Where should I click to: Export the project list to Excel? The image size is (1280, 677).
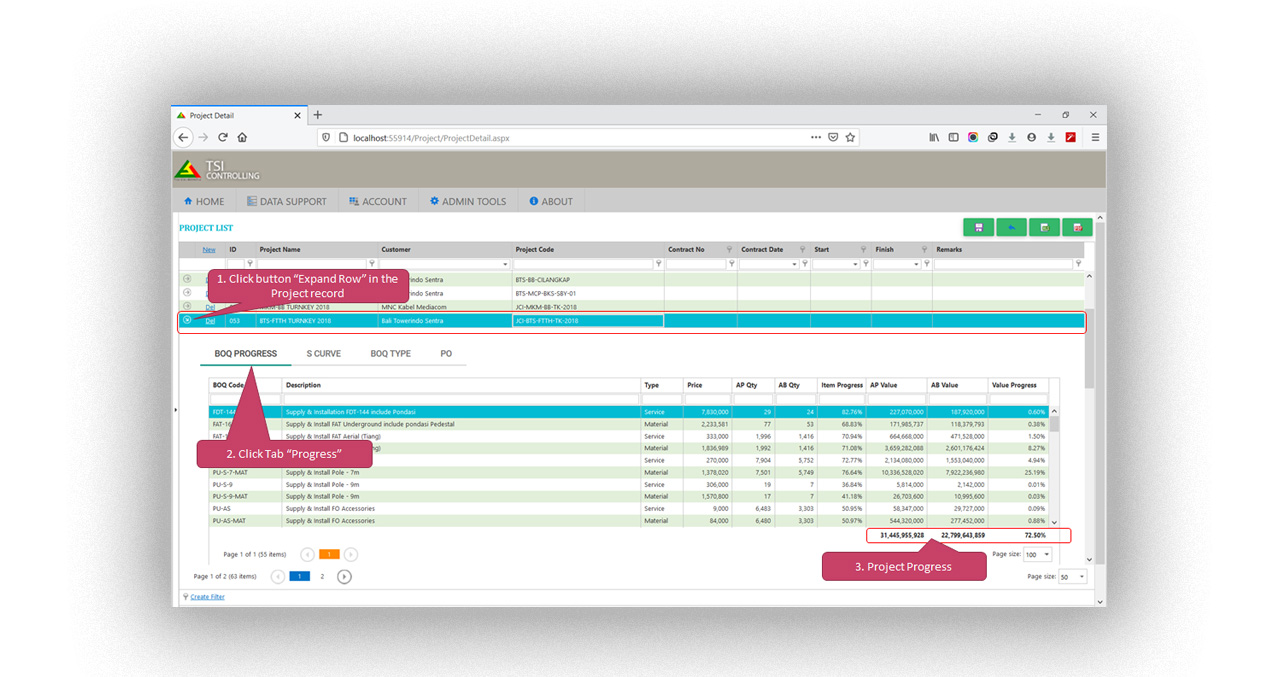[1044, 227]
